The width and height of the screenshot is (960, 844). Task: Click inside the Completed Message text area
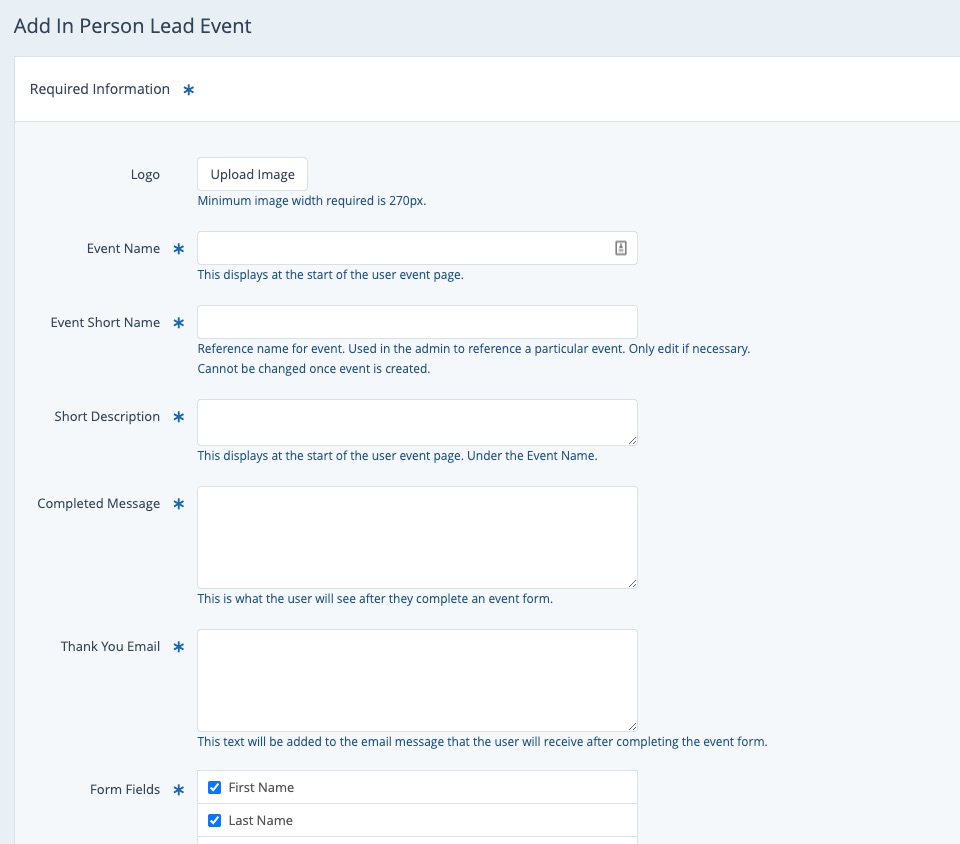click(417, 537)
